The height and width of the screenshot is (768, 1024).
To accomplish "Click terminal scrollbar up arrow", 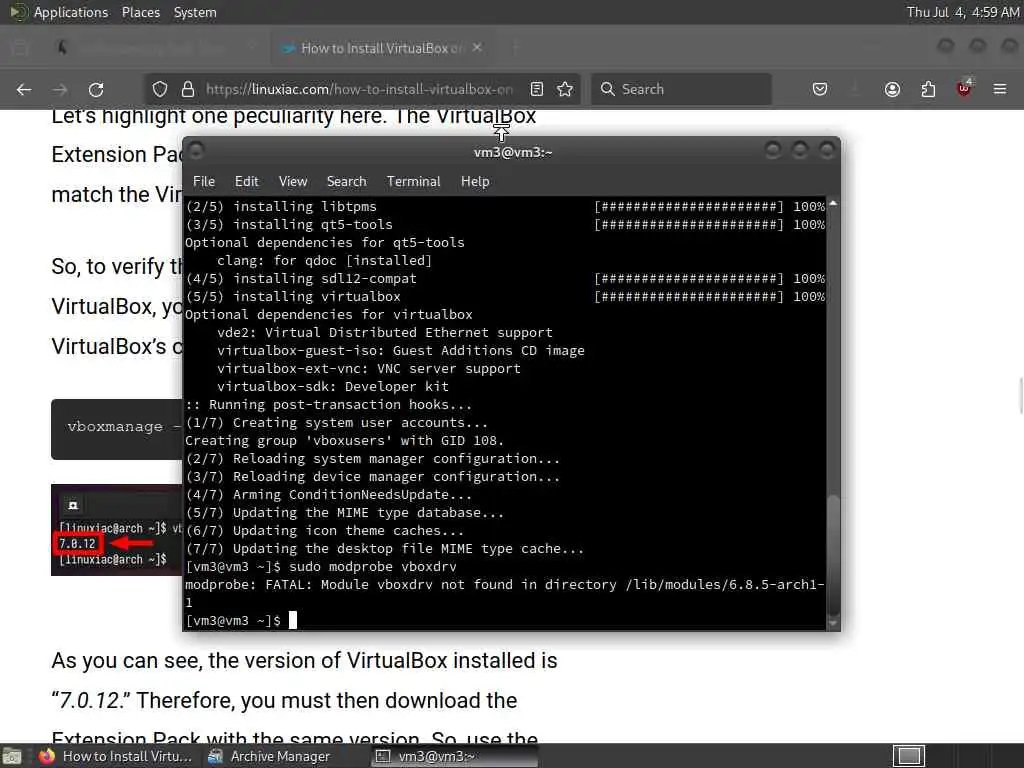I will coord(833,204).
